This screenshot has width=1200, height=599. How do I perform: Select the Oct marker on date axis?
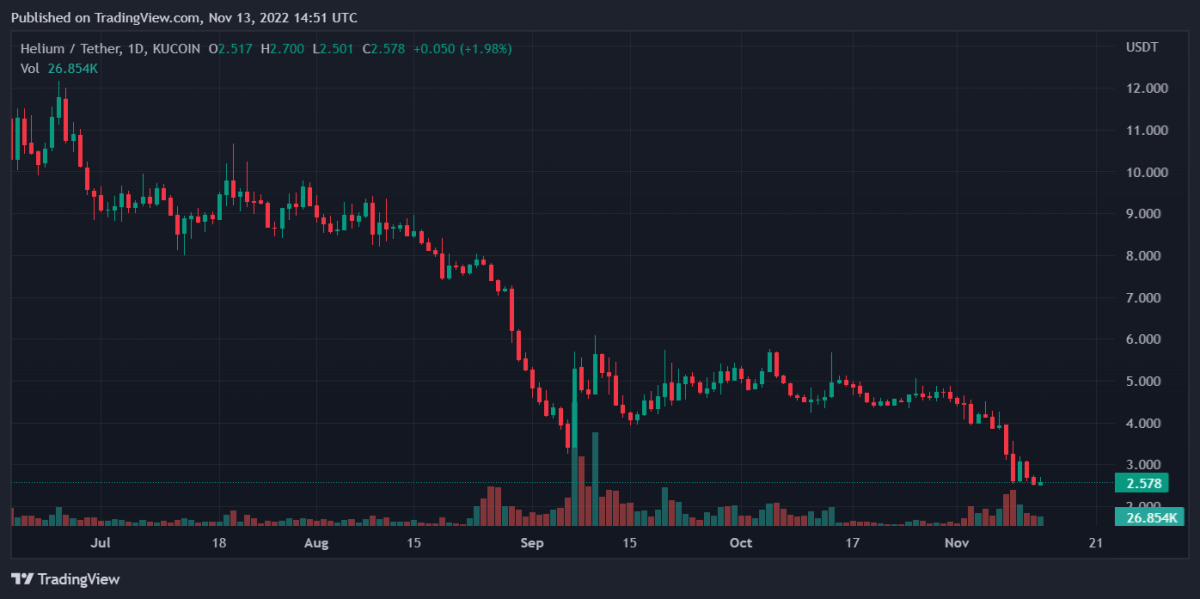740,543
